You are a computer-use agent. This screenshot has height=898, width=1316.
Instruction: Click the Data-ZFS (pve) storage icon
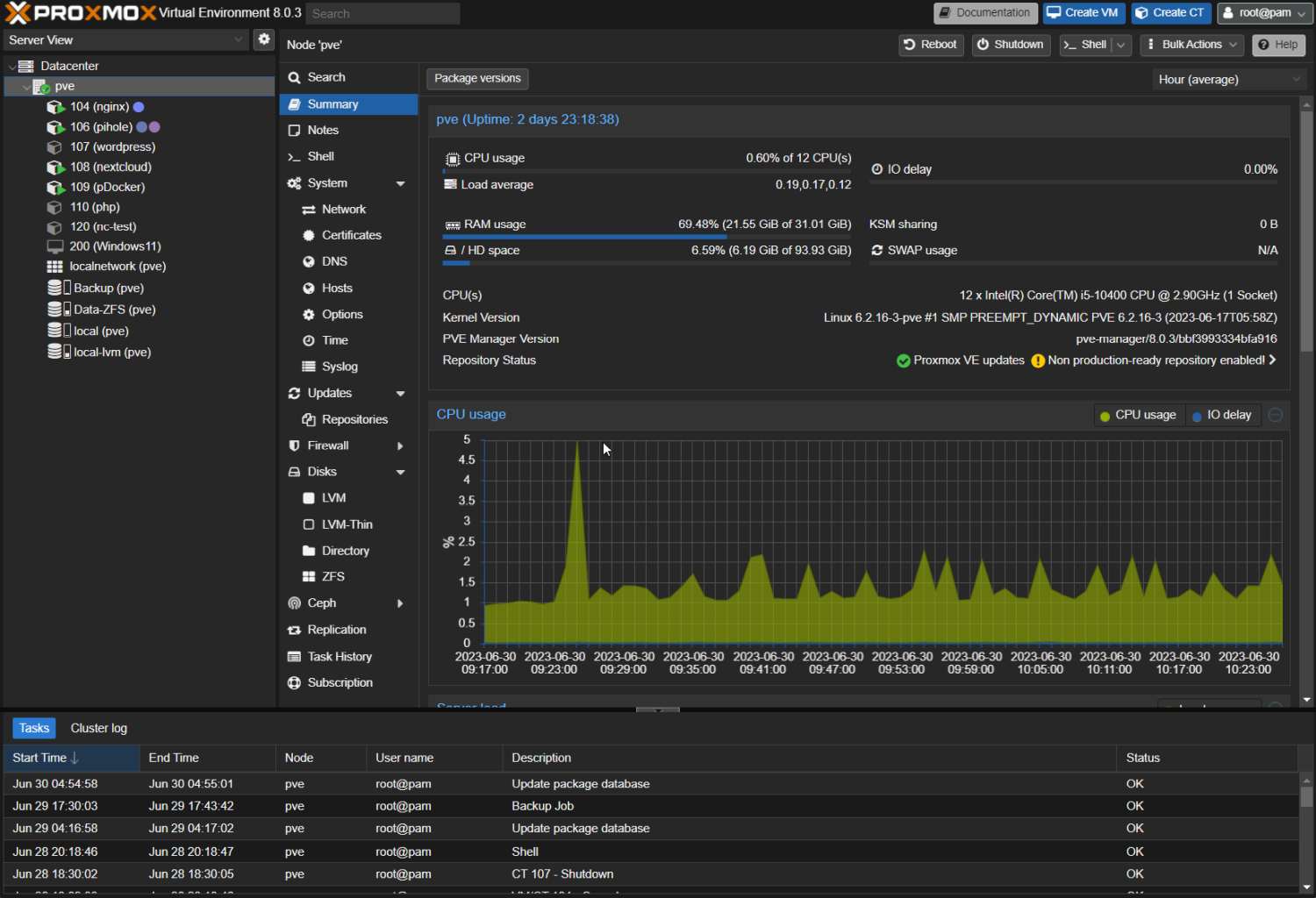(x=58, y=310)
